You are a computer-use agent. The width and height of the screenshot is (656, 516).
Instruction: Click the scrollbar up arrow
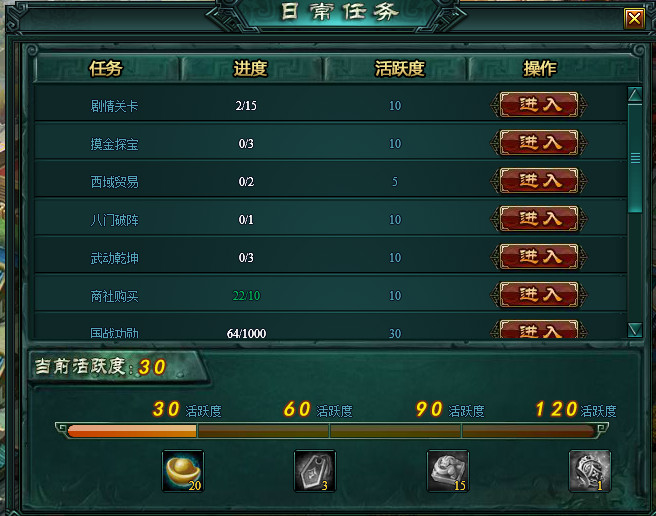pos(635,94)
